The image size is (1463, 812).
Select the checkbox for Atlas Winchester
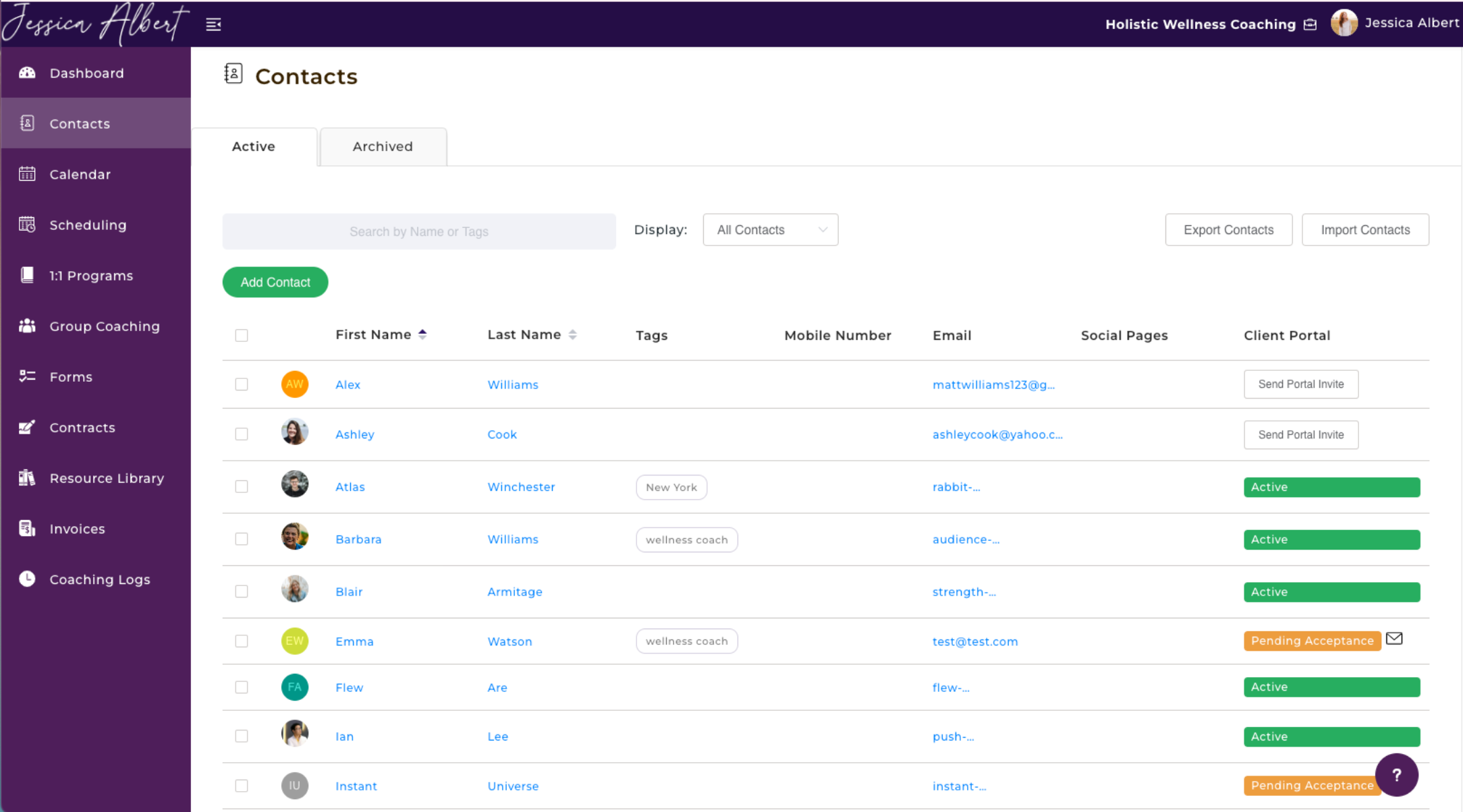(242, 487)
